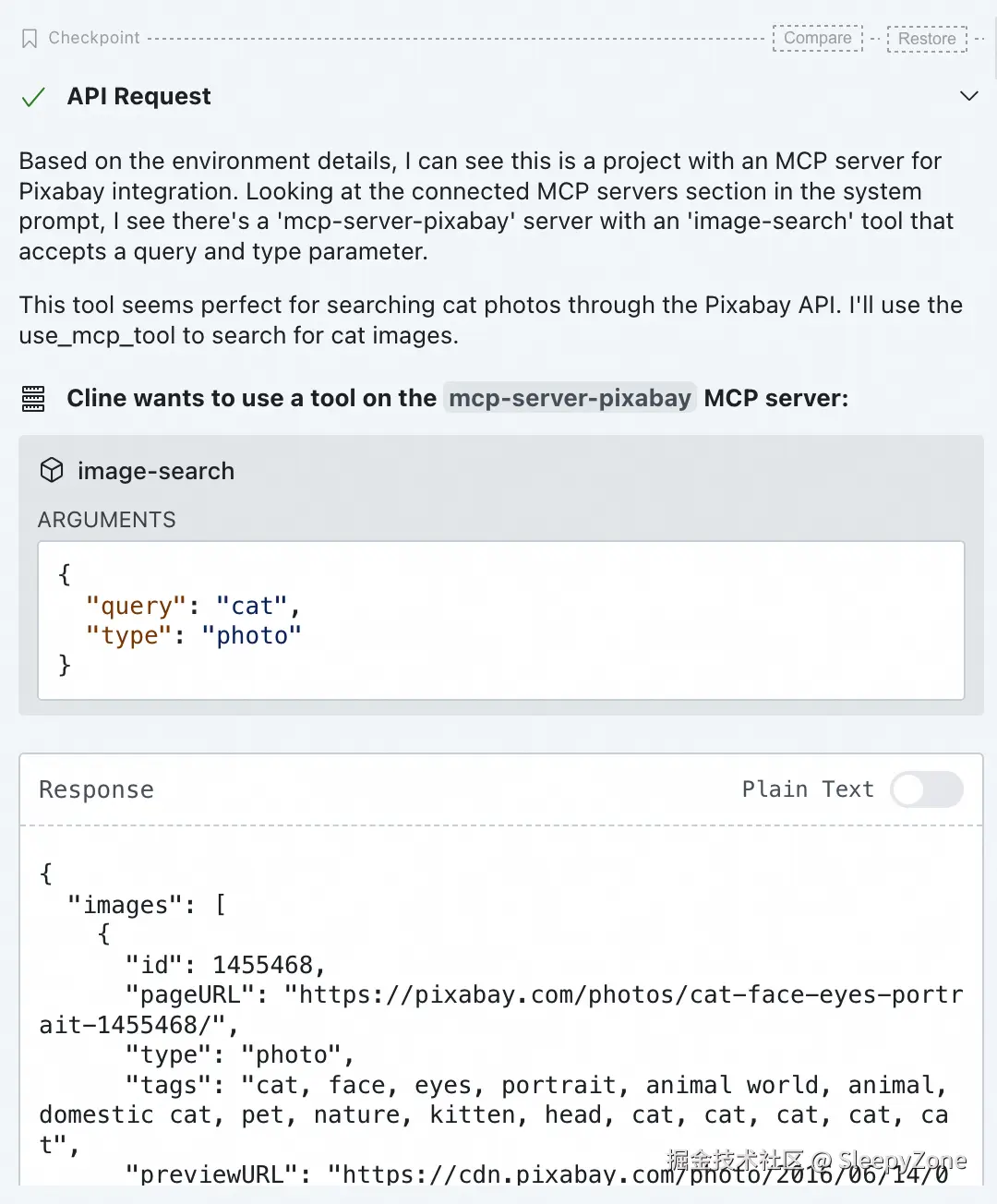Select the mcp-server-pixabay server badge

[570, 398]
